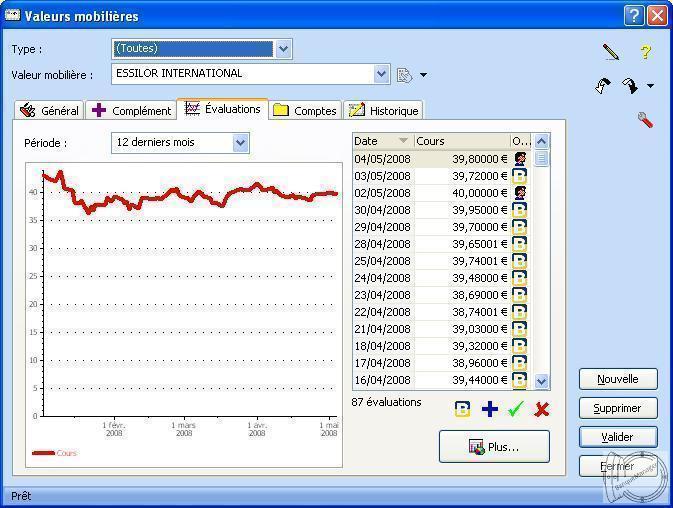The image size is (673, 508).
Task: Open the Valeur mobilière combo box list
Action: pos(381,74)
